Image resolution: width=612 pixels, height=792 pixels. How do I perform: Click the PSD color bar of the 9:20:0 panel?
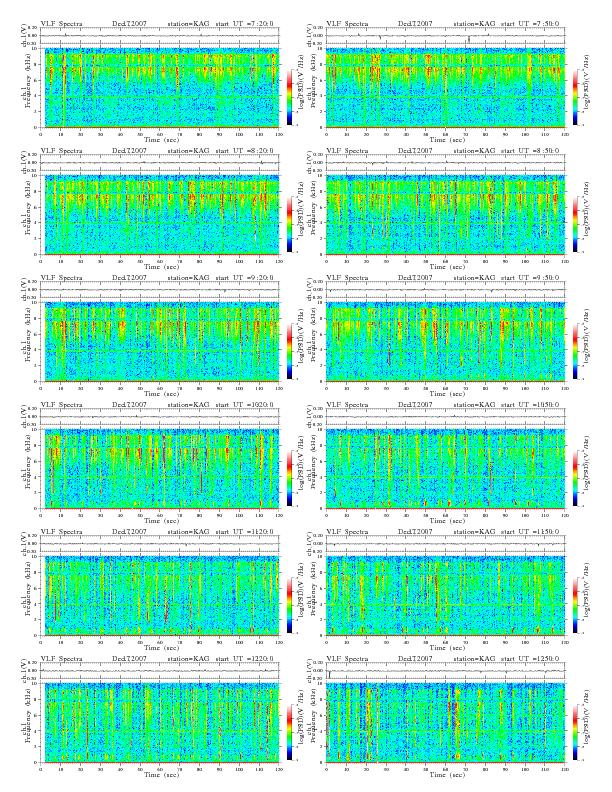coord(289,351)
